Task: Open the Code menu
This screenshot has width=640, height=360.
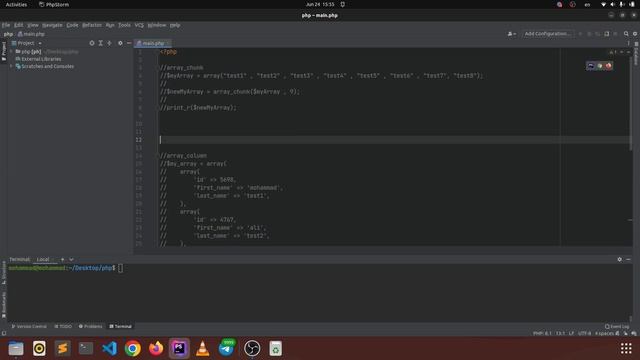Action: 72,25
